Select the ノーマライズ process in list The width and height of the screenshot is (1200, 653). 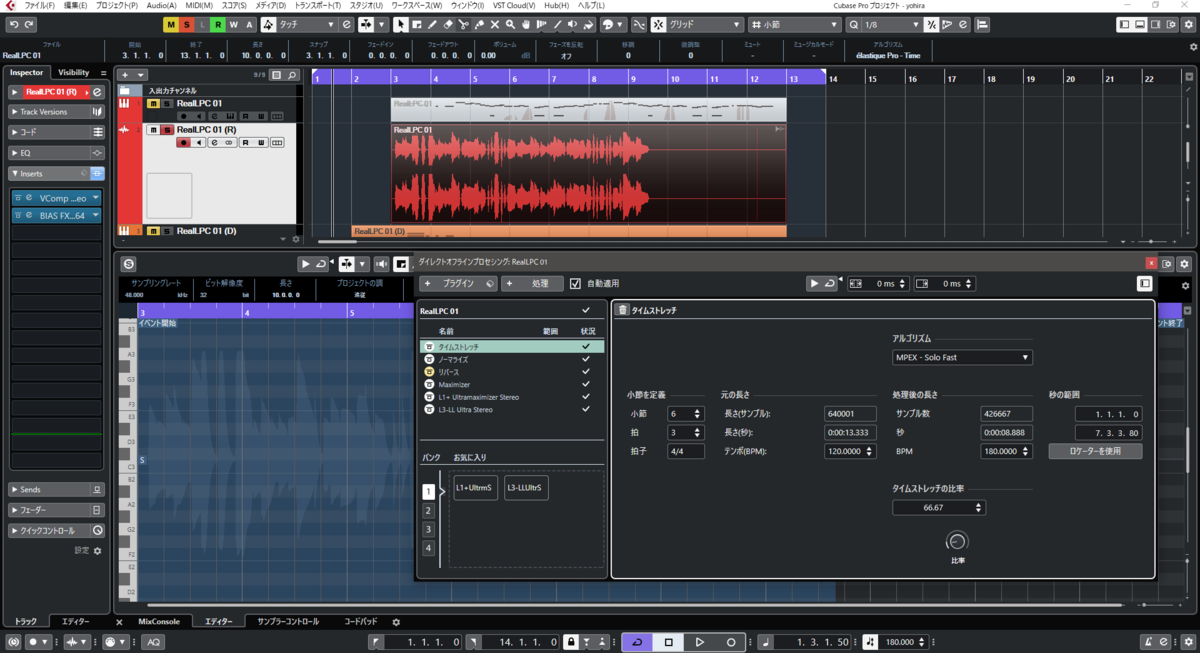point(512,359)
